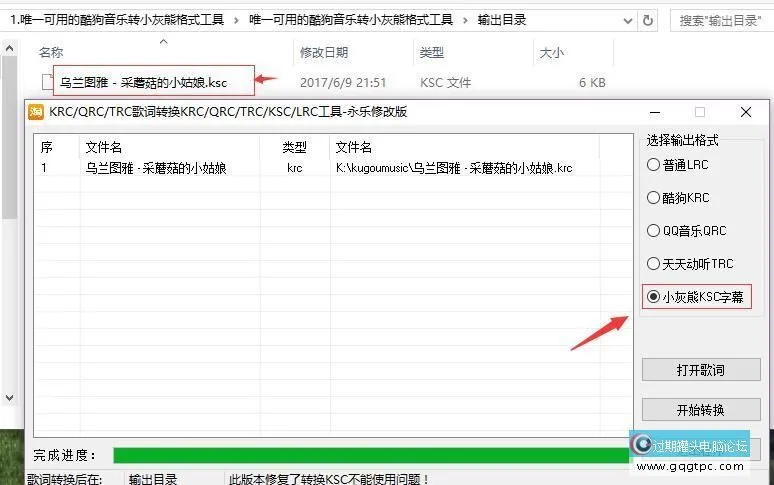Sort files by 修改日期 column header

[324, 52]
